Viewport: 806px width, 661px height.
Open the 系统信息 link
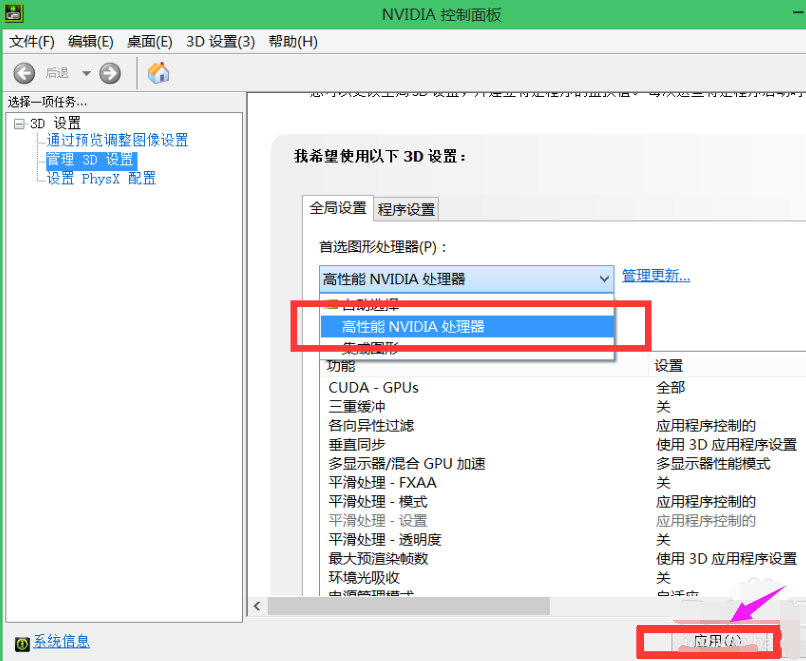coord(59,642)
